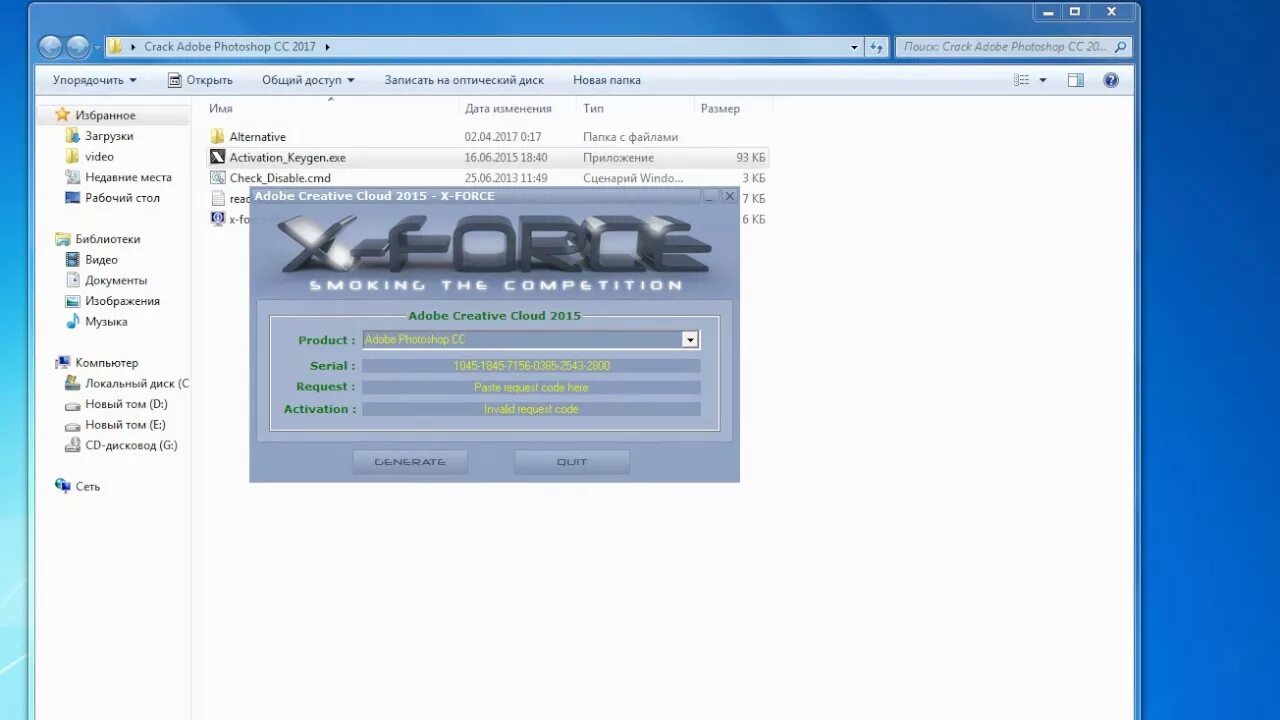Image resolution: width=1280 pixels, height=720 pixels.
Task: Expand the arrow after the folder breadcrumb
Action: tap(327, 47)
